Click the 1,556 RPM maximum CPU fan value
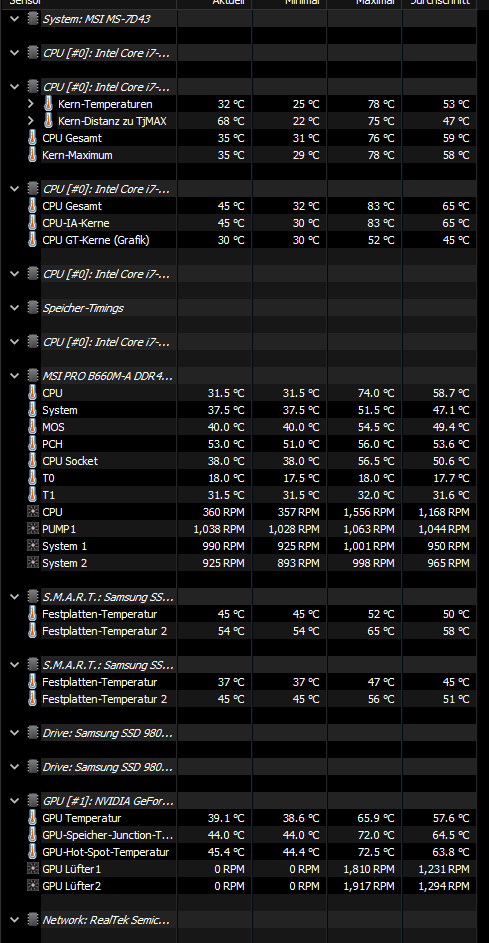The height and width of the screenshot is (943, 489). tap(369, 512)
